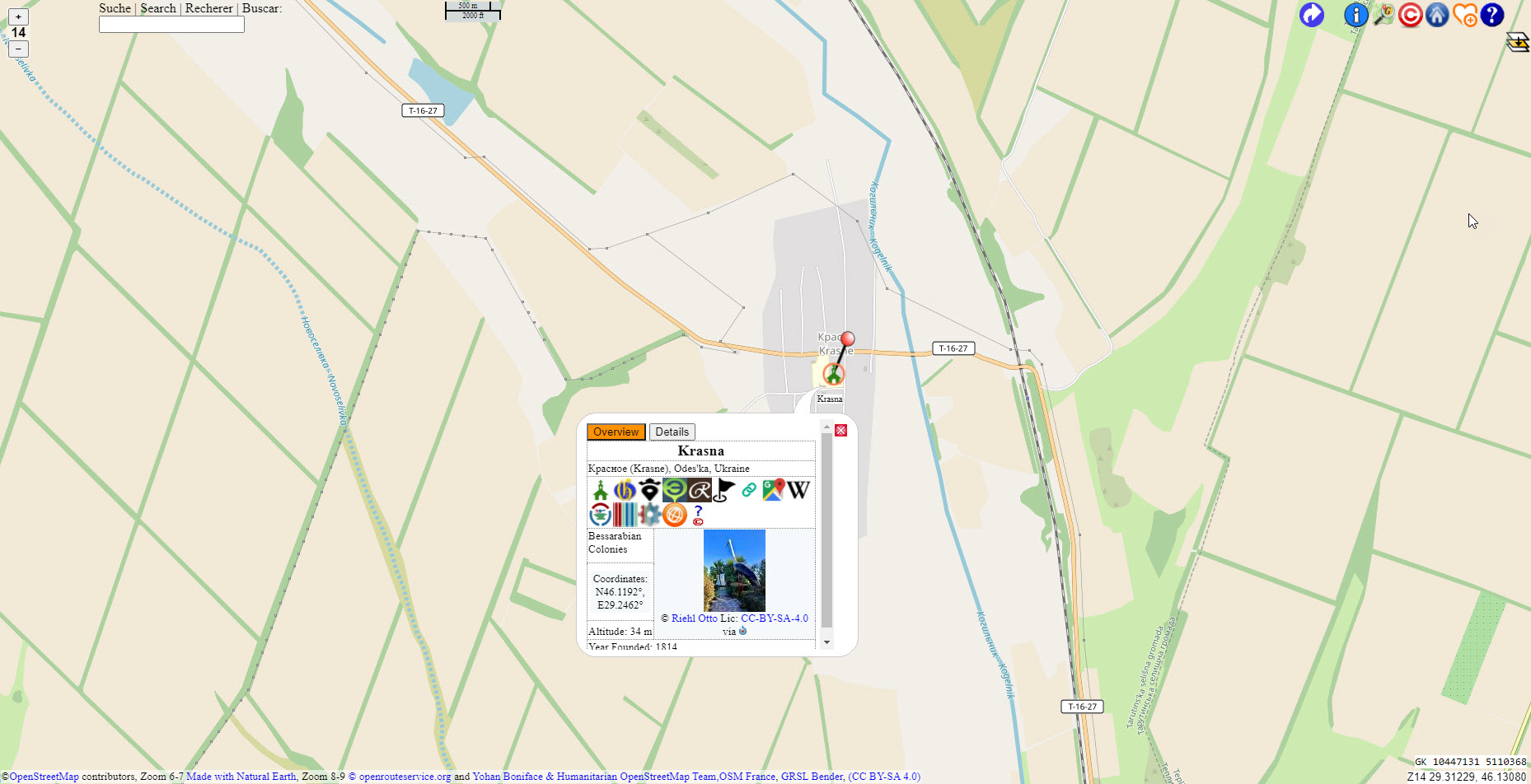
Task: Expand the map layers switcher
Action: pyautogui.click(x=1518, y=42)
